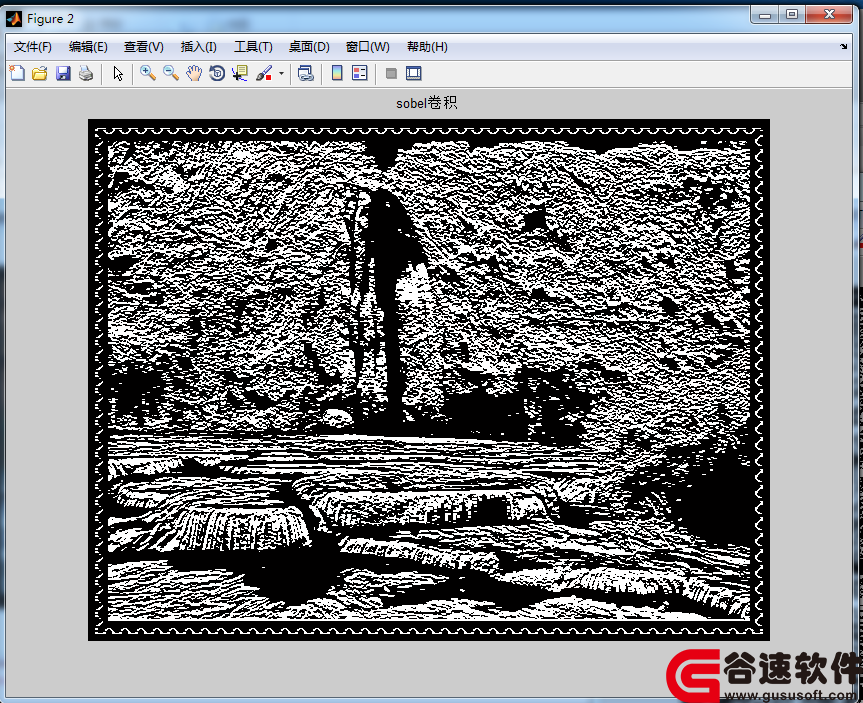Viewport: 863px width, 703px height.
Task: Enable the Rotate 3D tool
Action: click(217, 73)
